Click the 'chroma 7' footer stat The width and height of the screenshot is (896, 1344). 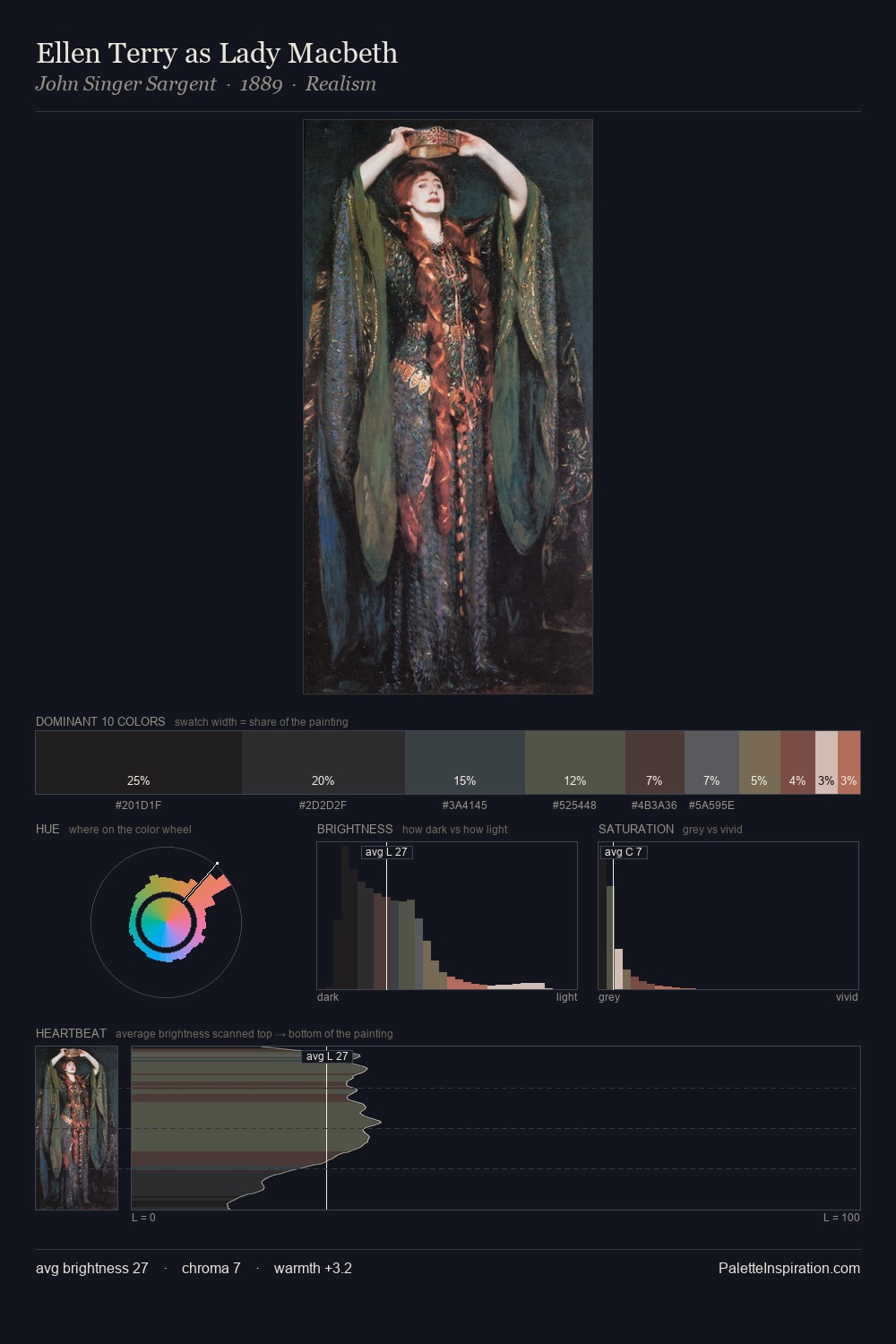pos(211,1268)
